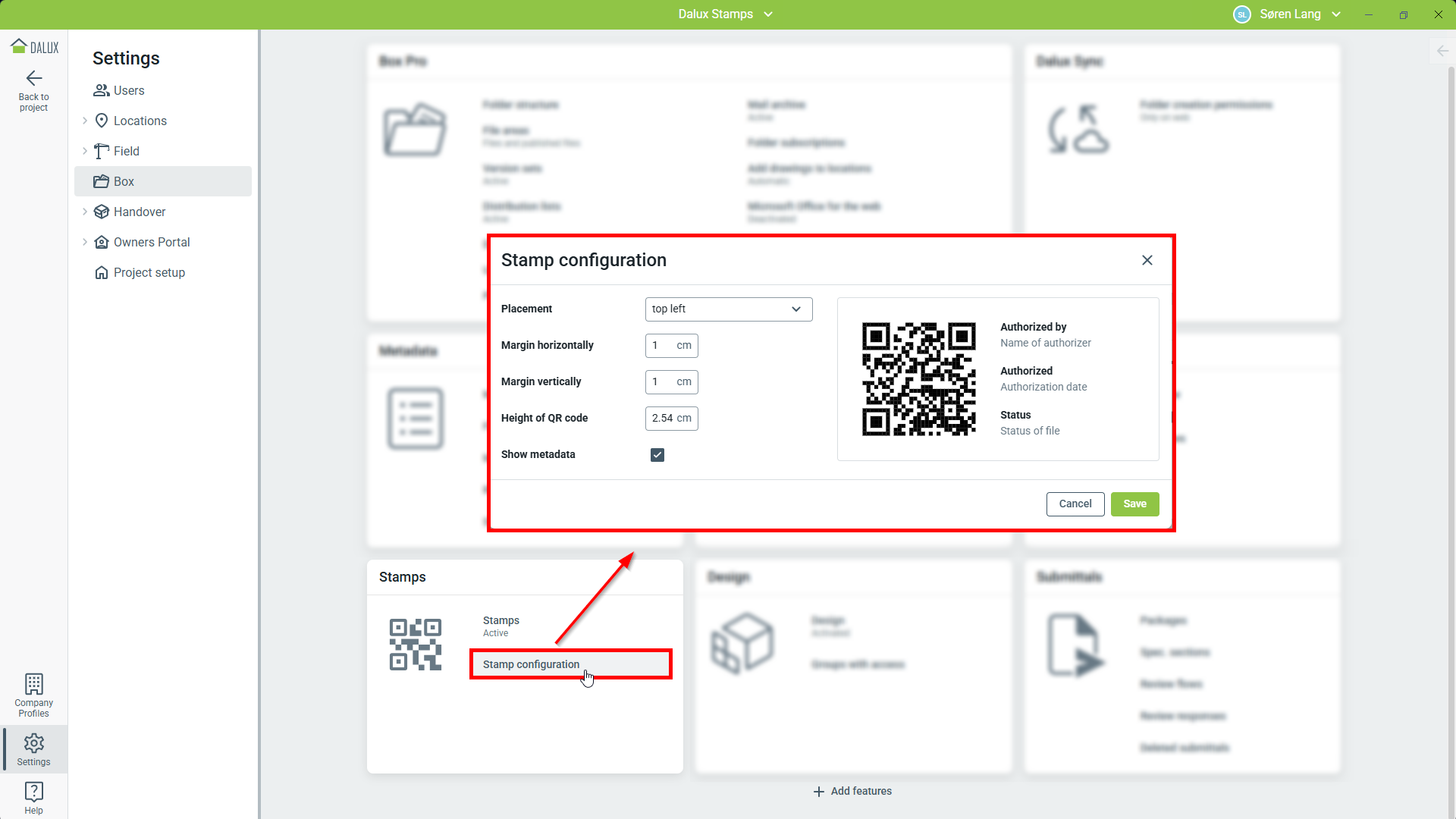
Task: Open Help question mark icon
Action: pos(34,792)
